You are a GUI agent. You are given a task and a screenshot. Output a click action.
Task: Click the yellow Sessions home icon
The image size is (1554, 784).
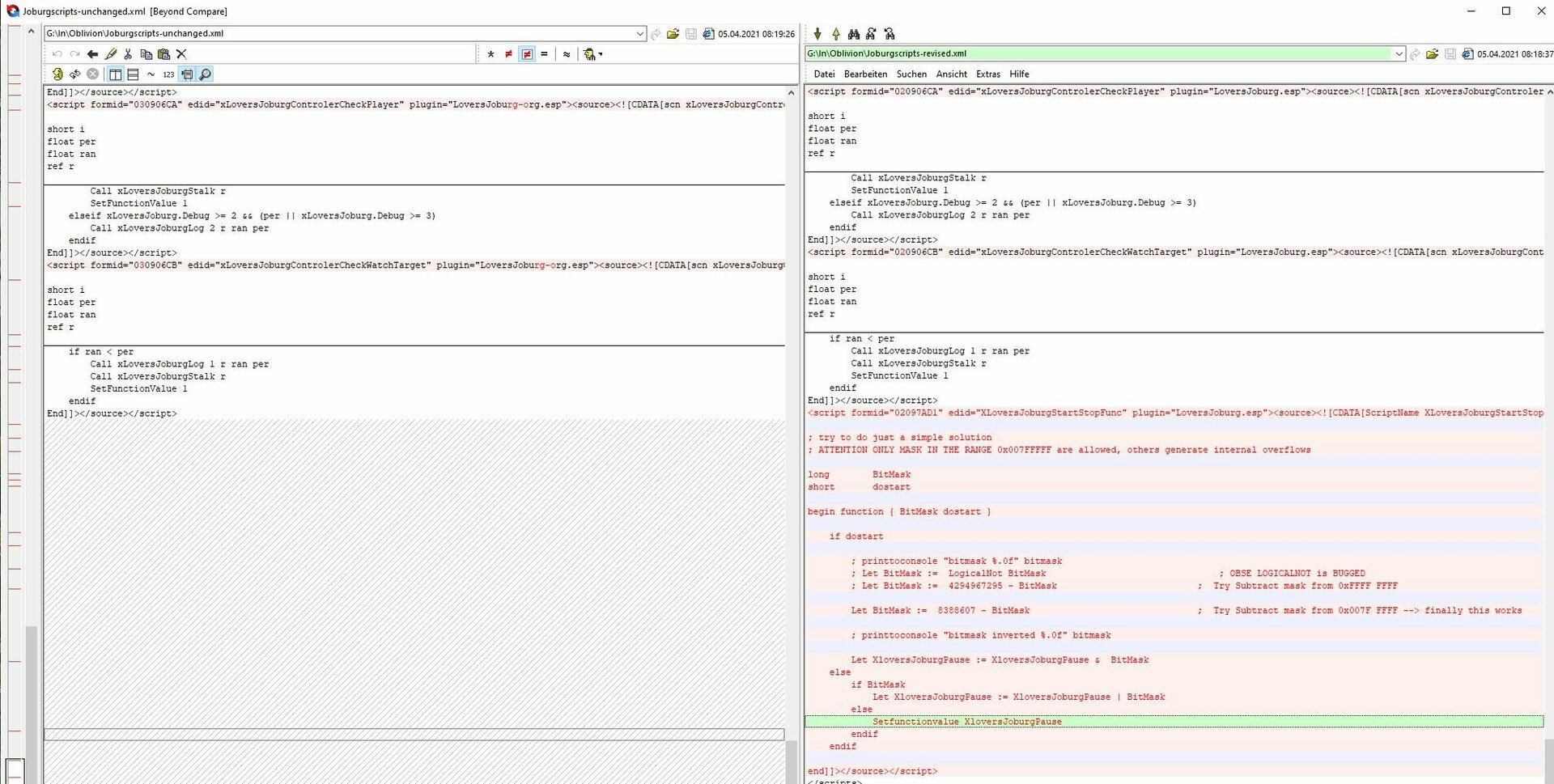click(x=57, y=74)
